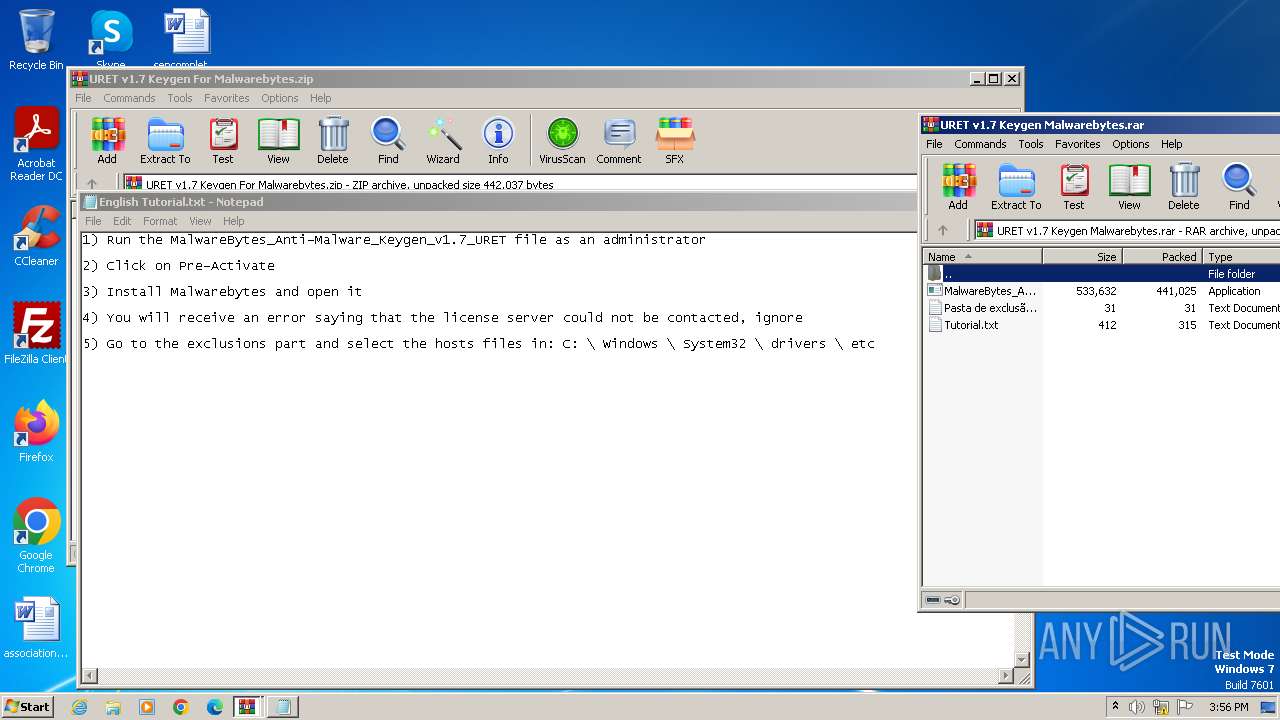Switch to WinRAR taskbar button
Viewport: 1280px width, 720px height.
[248, 707]
